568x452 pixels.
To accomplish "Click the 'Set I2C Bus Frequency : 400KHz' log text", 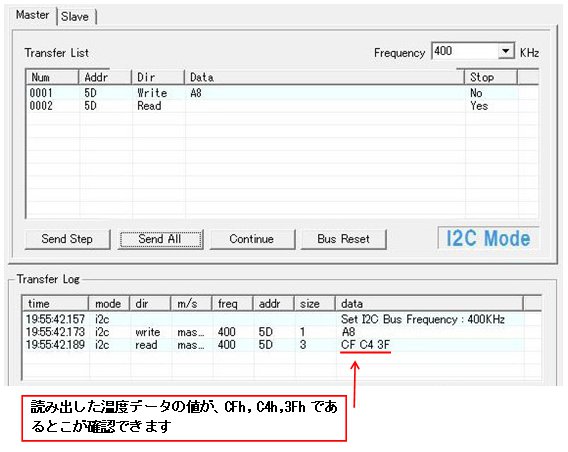I will point(423,319).
